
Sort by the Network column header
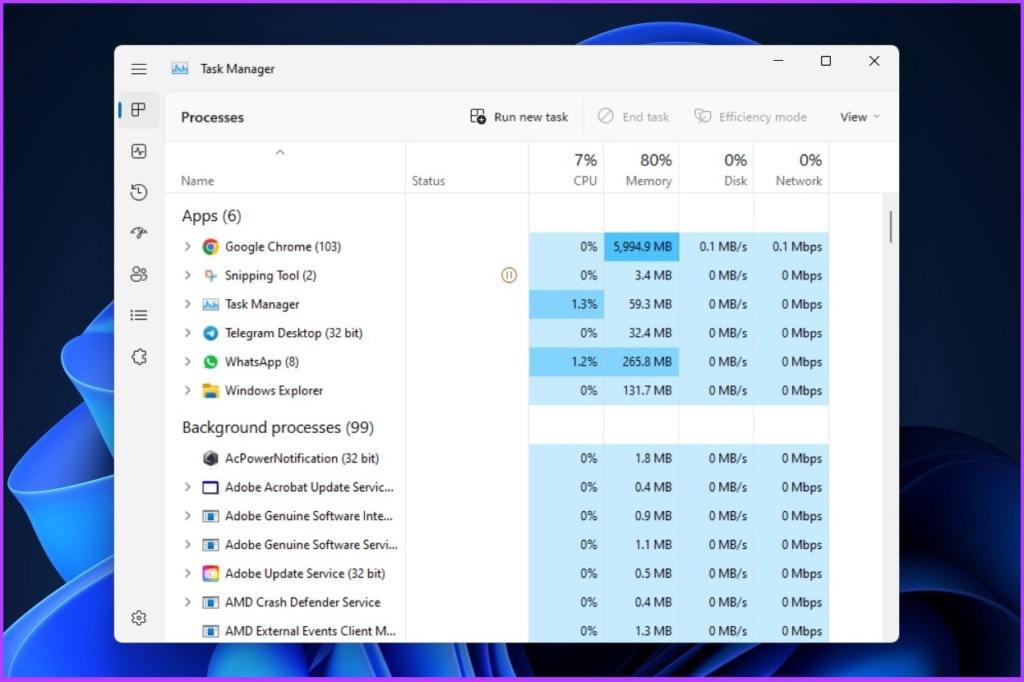(x=792, y=168)
